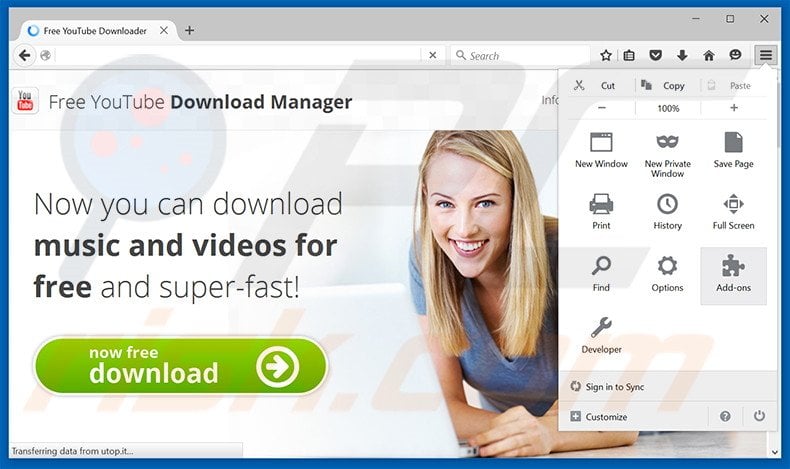Click inside the Search field
Image resolution: width=790 pixels, height=469 pixels.
pyautogui.click(x=520, y=55)
